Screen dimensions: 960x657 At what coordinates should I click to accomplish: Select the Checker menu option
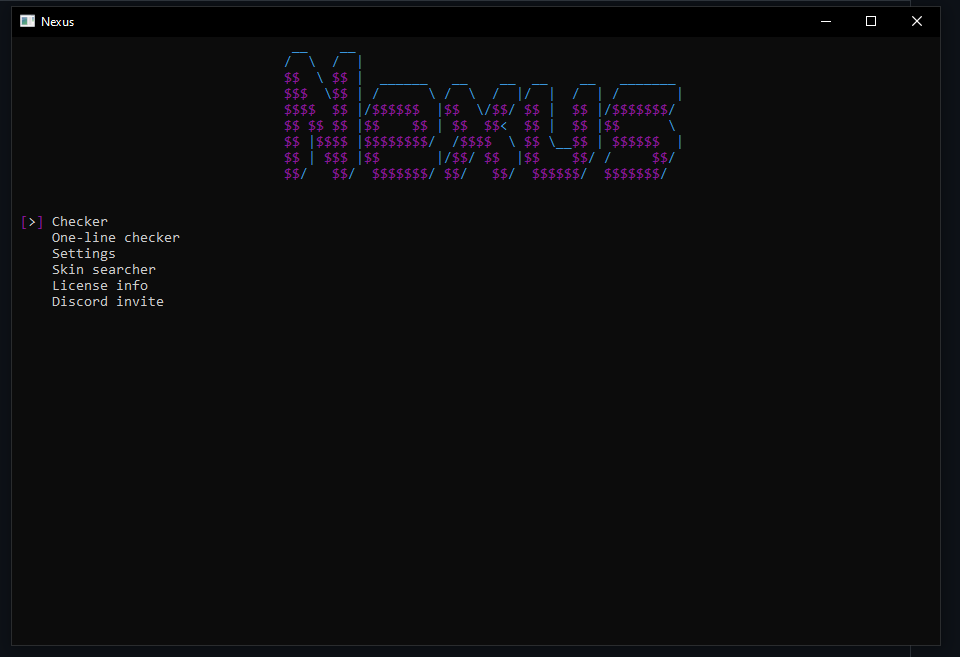point(80,222)
